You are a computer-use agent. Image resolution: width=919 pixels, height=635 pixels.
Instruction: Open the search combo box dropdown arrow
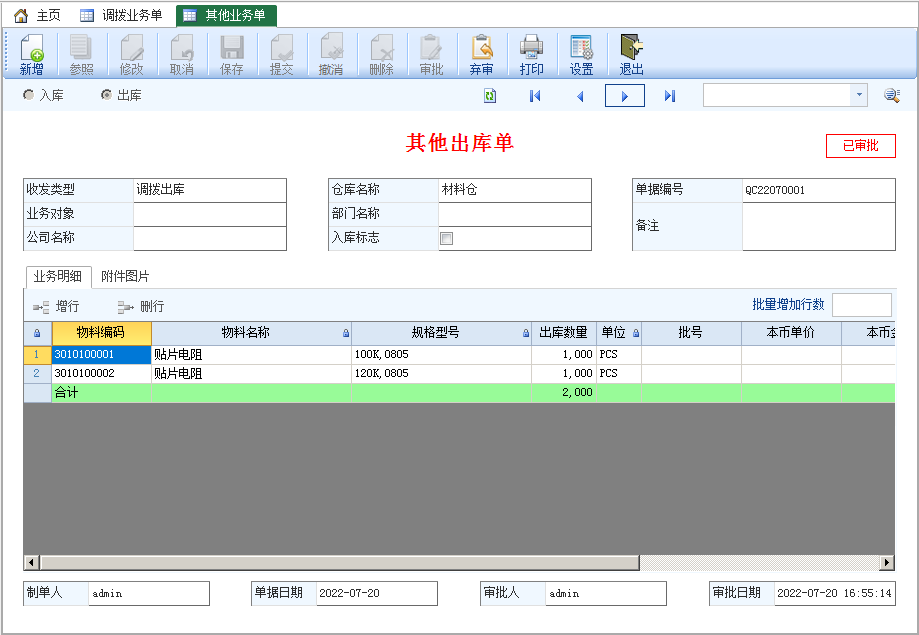pos(859,95)
